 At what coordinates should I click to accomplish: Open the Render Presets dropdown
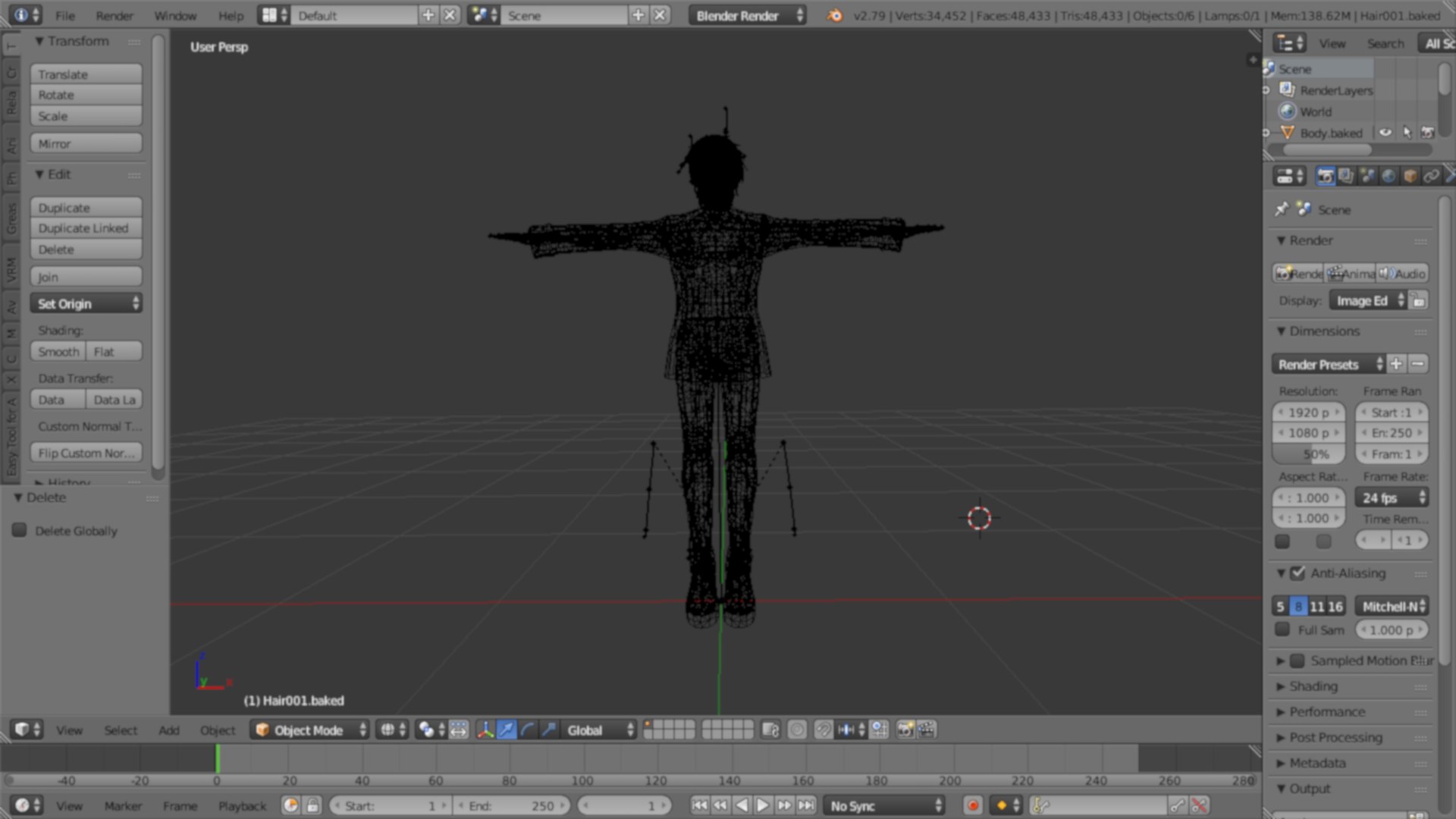click(1328, 364)
